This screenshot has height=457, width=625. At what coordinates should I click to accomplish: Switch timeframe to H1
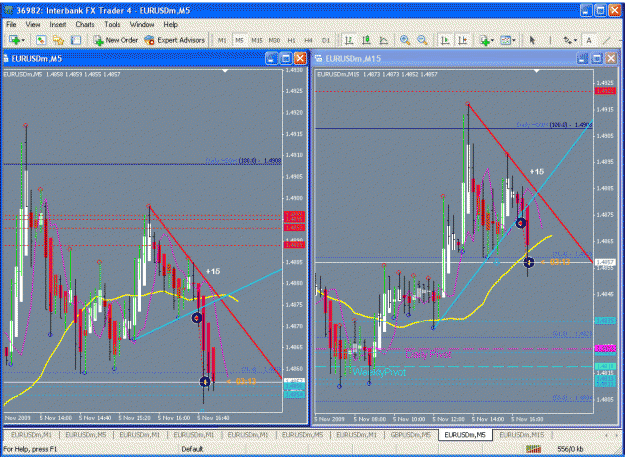(x=291, y=40)
